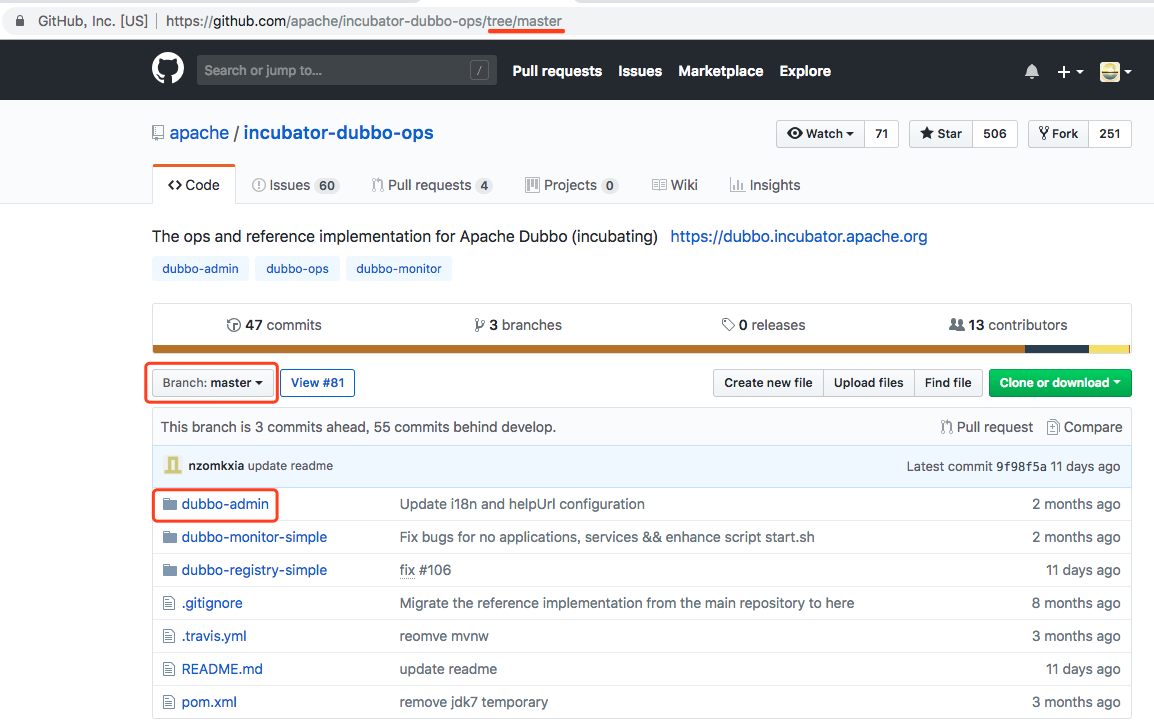Open Issues in top navigation
The image size is (1154, 727).
pos(640,71)
